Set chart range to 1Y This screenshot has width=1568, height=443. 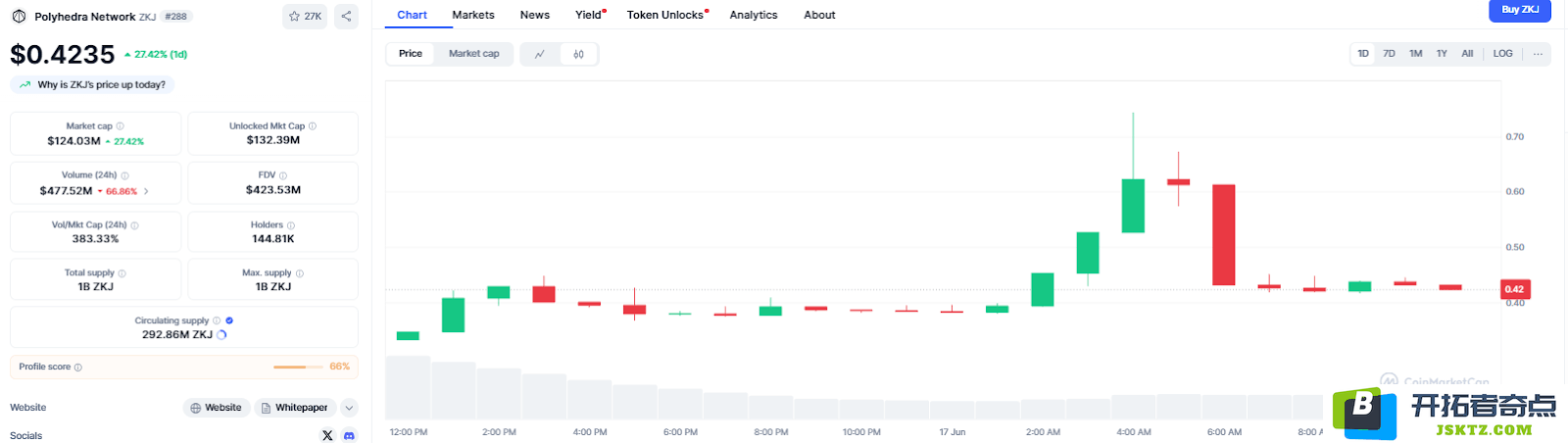[1442, 54]
